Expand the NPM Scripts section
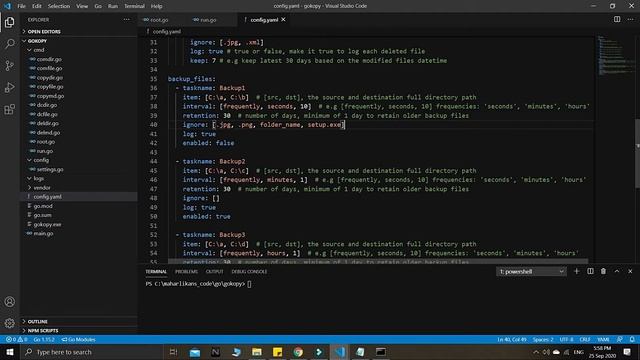Viewport: 640px width, 360px height. pos(43,331)
